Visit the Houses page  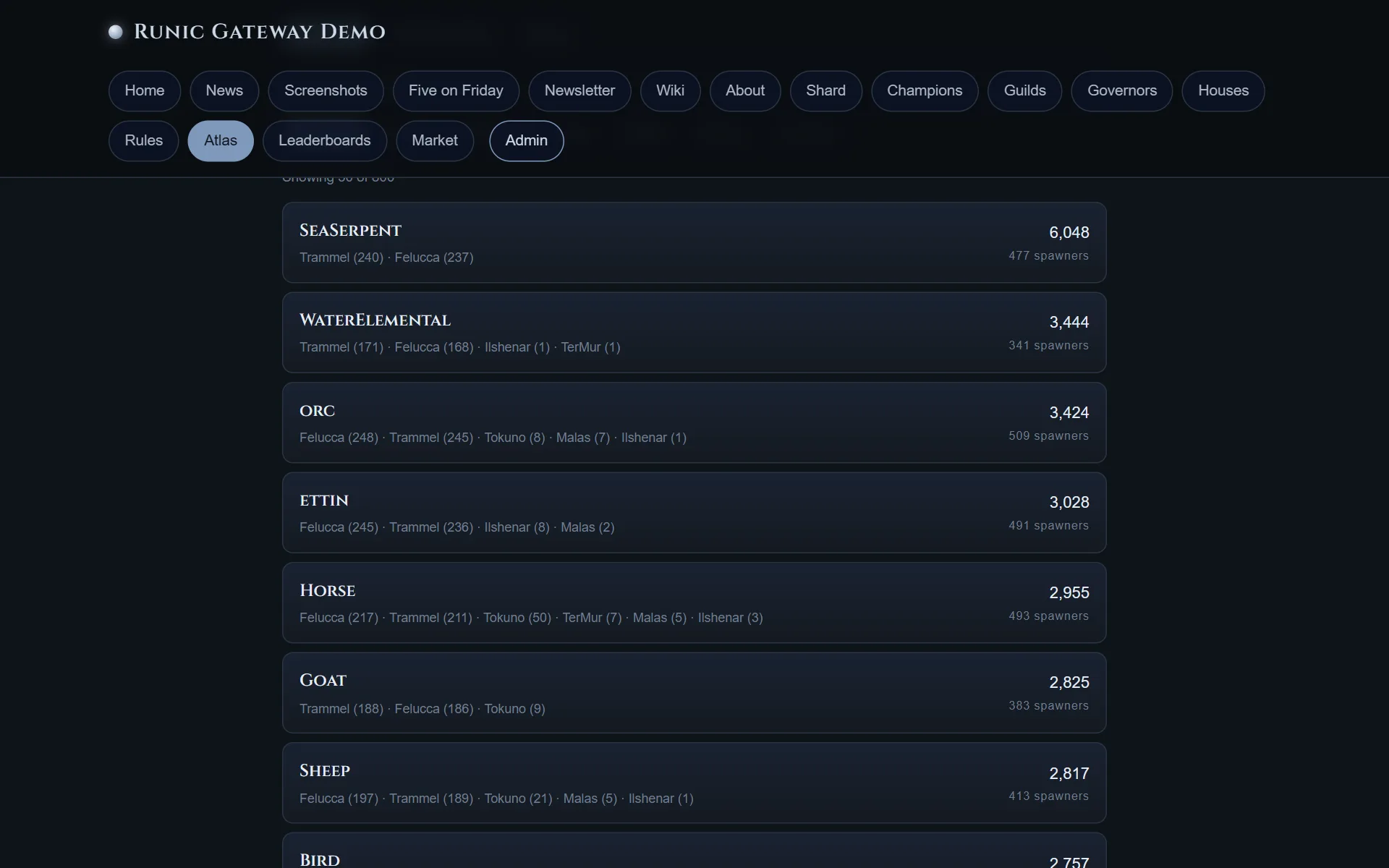pyautogui.click(x=1223, y=91)
